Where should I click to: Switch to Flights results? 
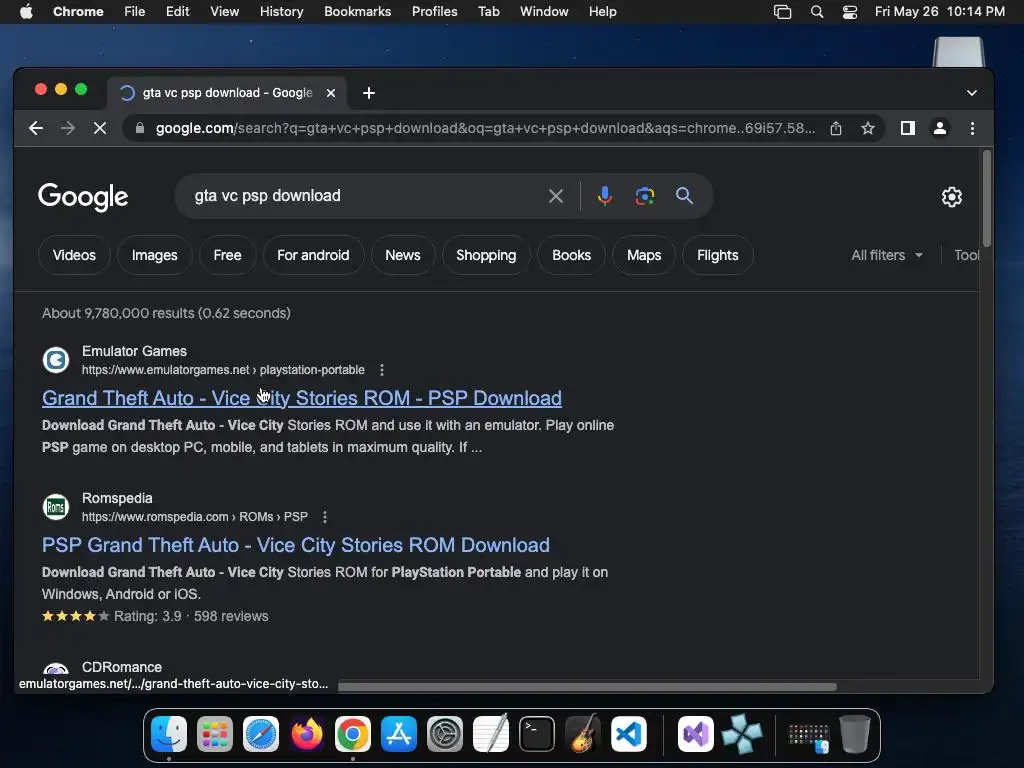tap(718, 255)
